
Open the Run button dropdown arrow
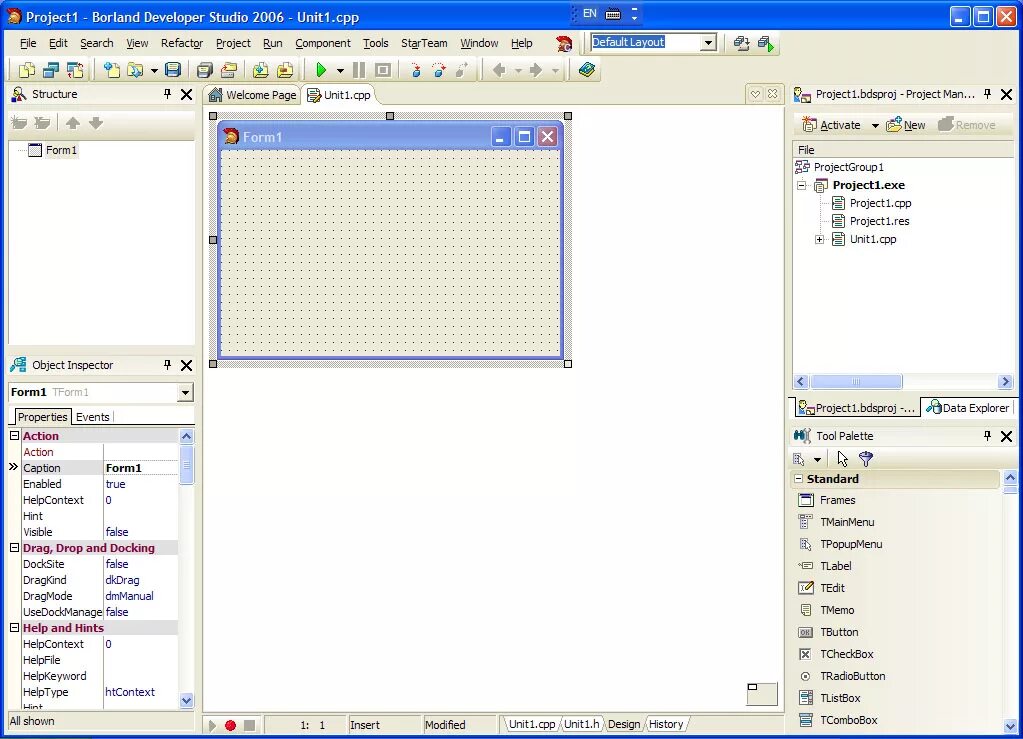[340, 70]
